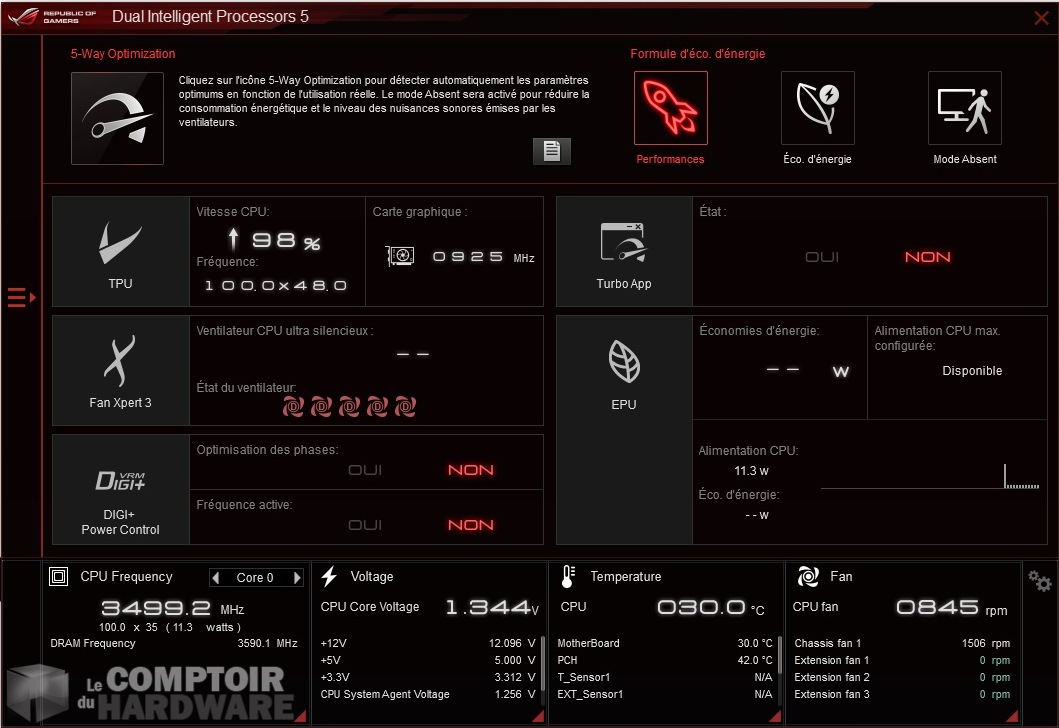This screenshot has height=728, width=1059.
Task: Set Optimisation des phases to NON
Action: click(x=471, y=470)
